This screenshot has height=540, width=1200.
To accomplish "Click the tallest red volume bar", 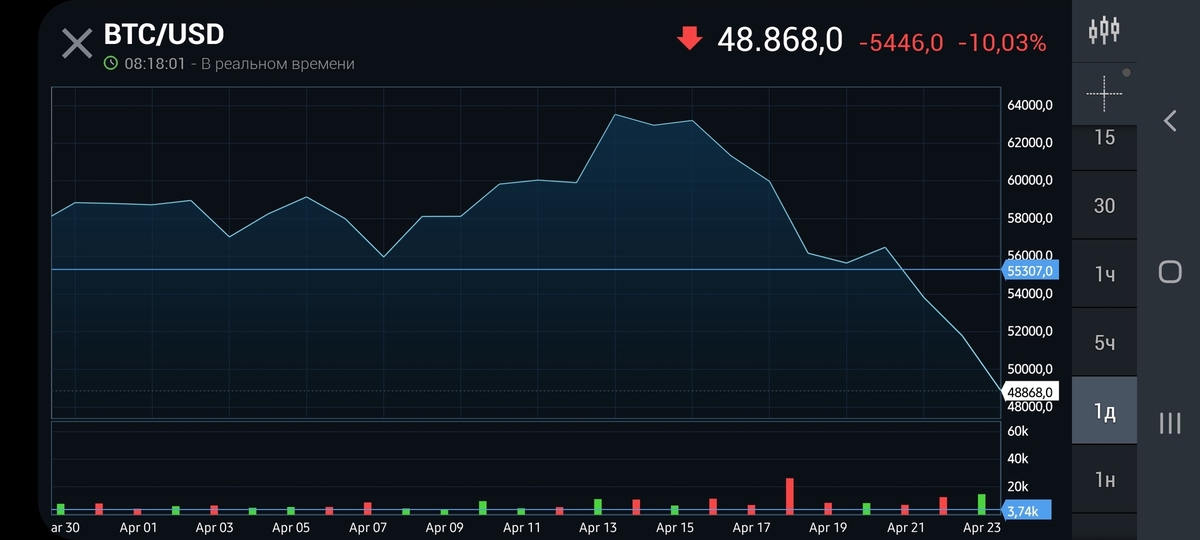I will 790,496.
